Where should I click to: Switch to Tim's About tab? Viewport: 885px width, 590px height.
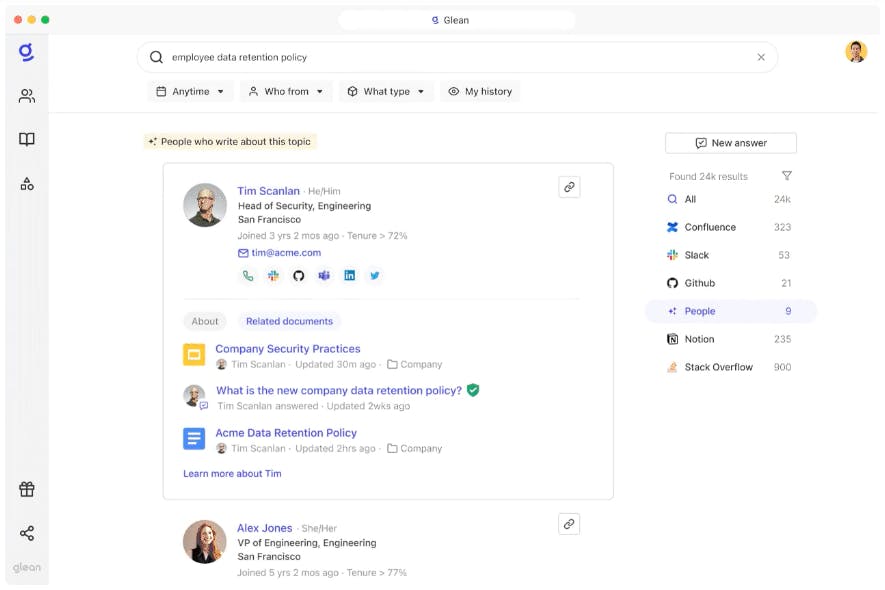[x=205, y=321]
